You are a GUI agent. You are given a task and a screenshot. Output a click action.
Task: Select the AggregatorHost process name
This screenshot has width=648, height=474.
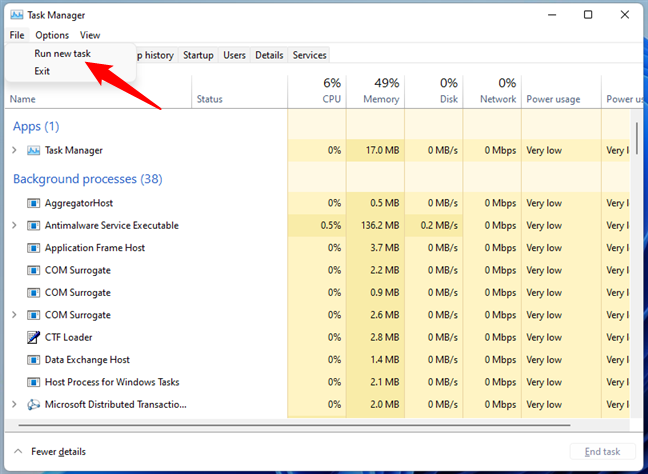pos(79,203)
